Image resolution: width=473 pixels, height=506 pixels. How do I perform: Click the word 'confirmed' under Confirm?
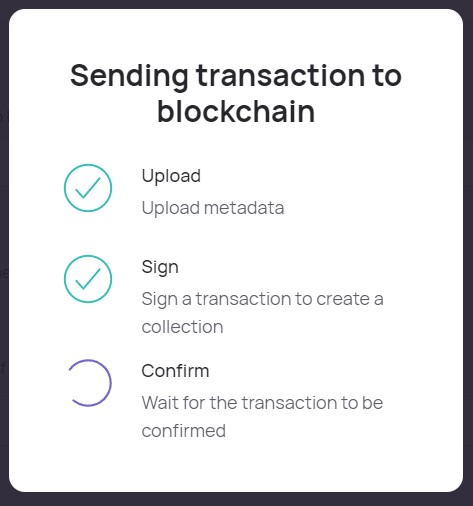click(x=184, y=431)
